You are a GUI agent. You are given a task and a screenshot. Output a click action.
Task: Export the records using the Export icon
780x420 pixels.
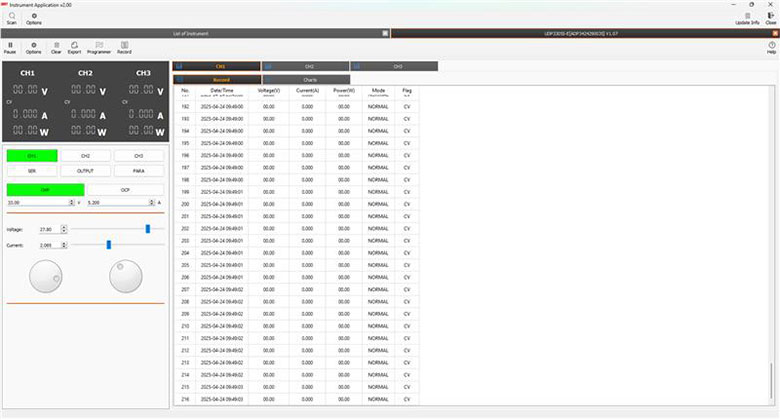point(75,47)
